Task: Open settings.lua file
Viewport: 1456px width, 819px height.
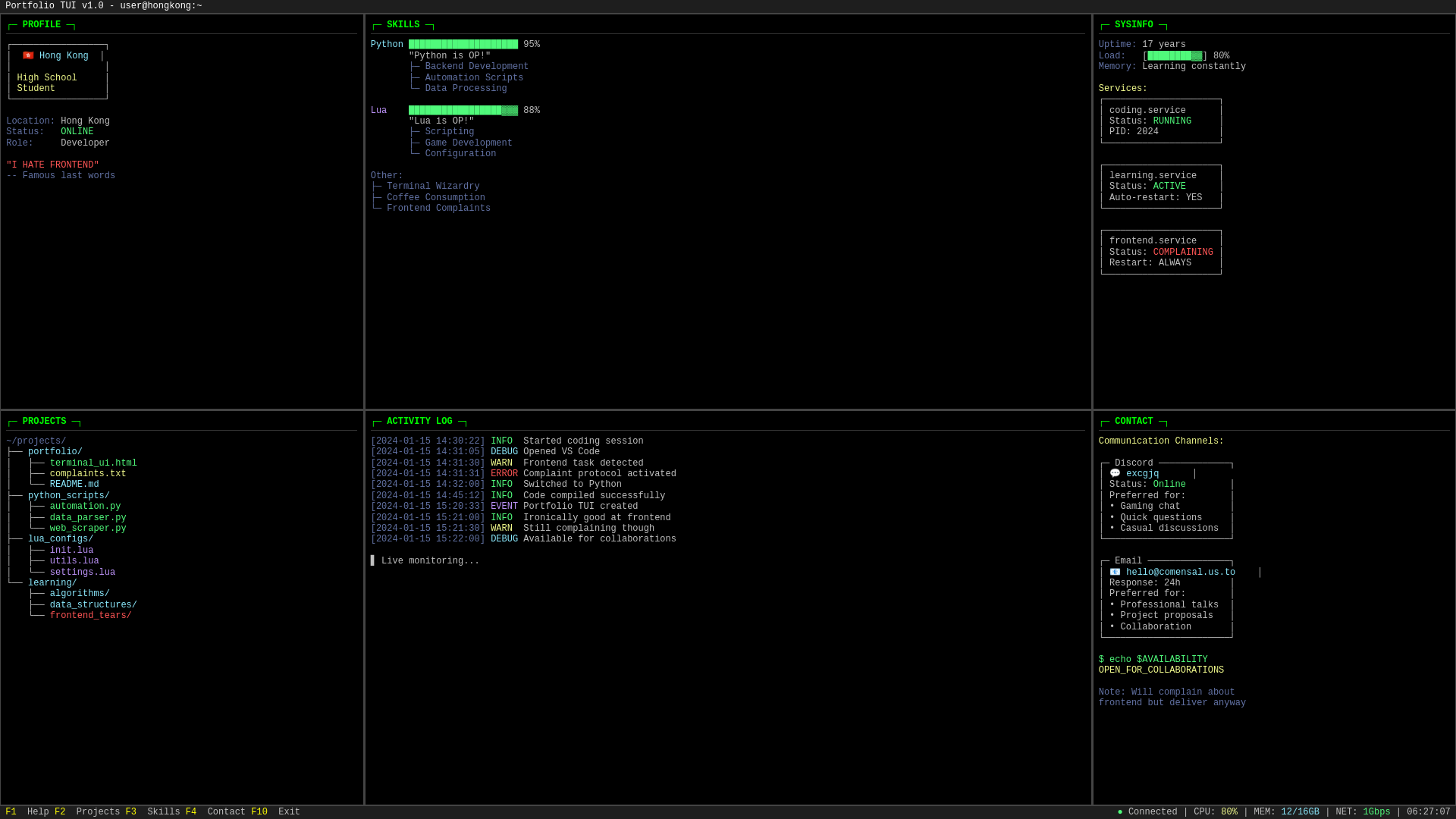Action: pos(83,573)
